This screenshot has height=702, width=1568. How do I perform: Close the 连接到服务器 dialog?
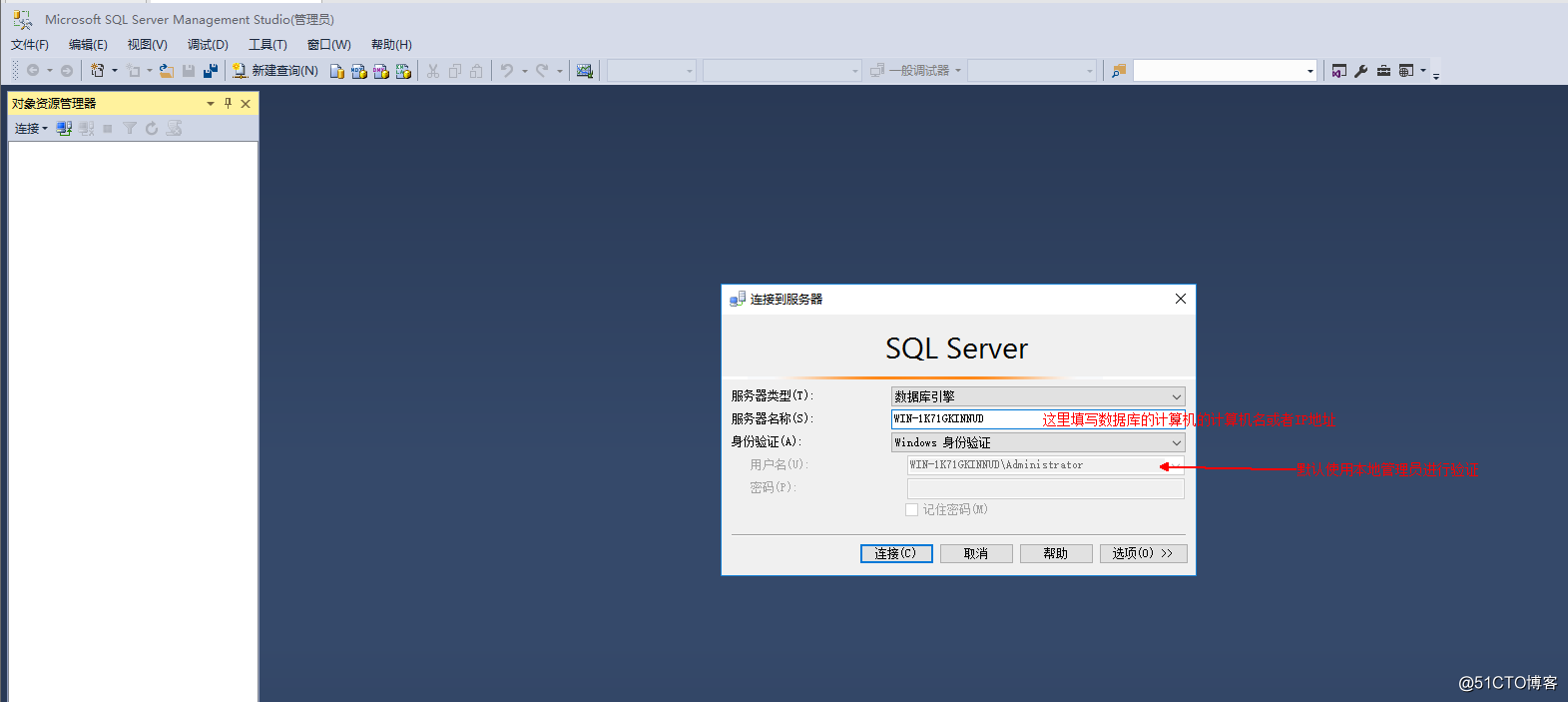(x=1181, y=299)
